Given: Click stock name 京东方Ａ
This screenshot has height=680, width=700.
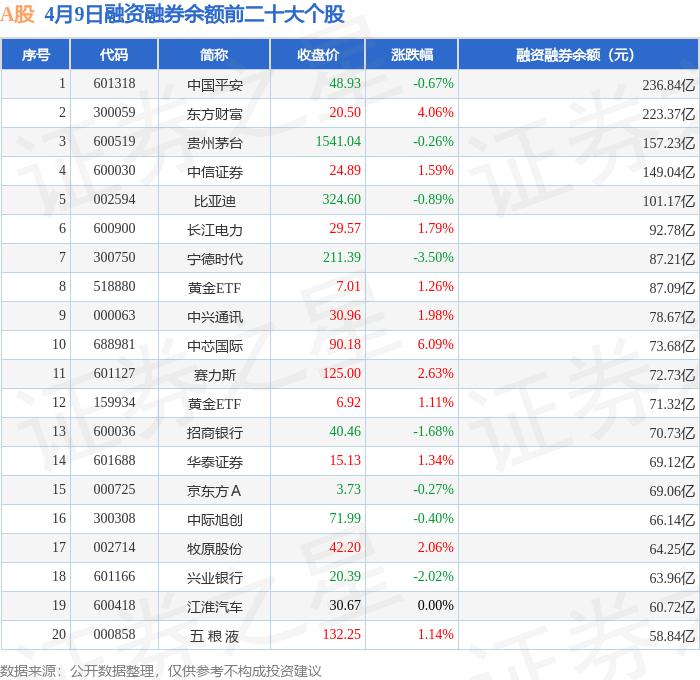Looking at the screenshot, I should 214,491.
